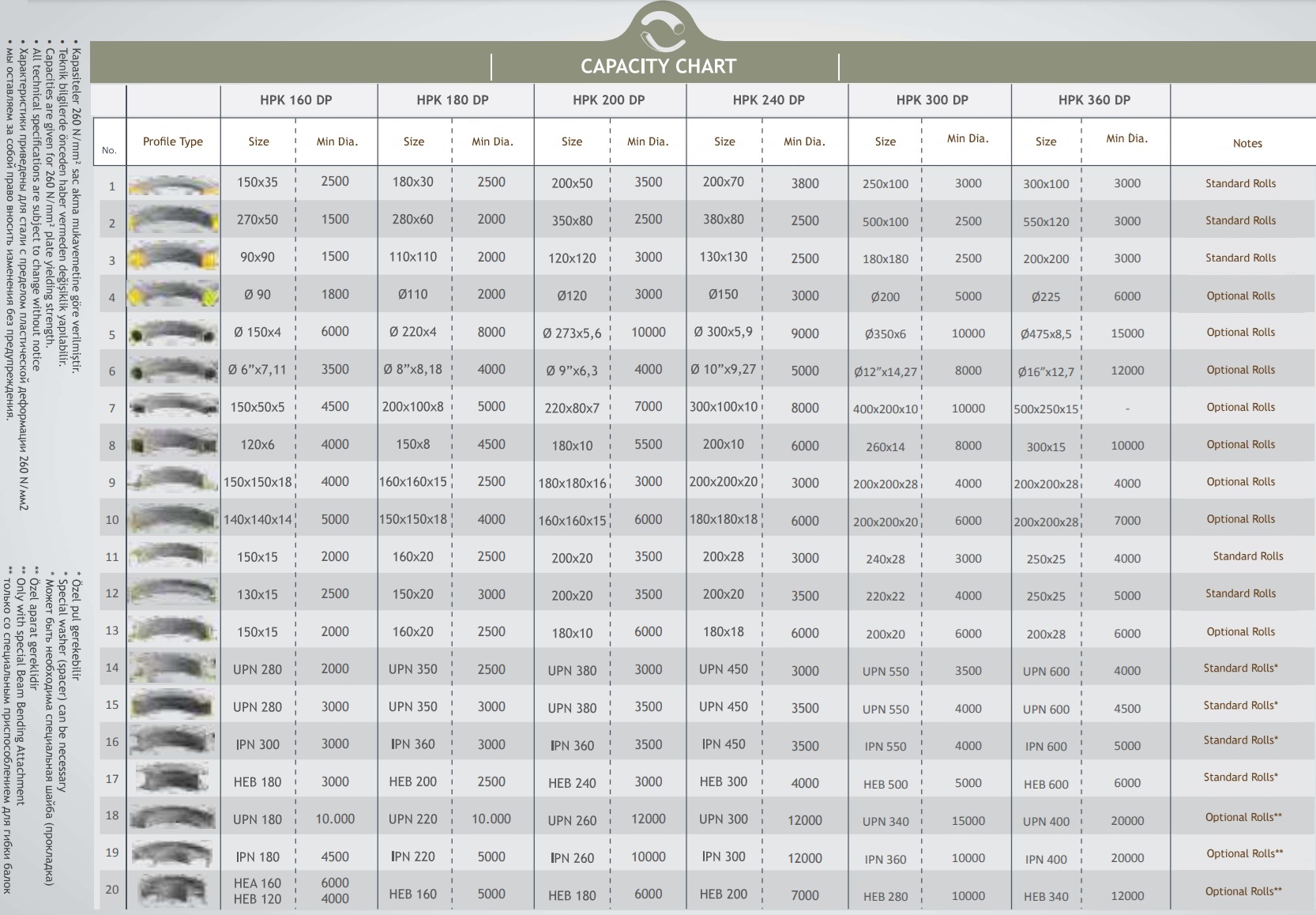Click the HEB 500 size cell
This screenshot has width=1316, height=915.
coord(885,785)
